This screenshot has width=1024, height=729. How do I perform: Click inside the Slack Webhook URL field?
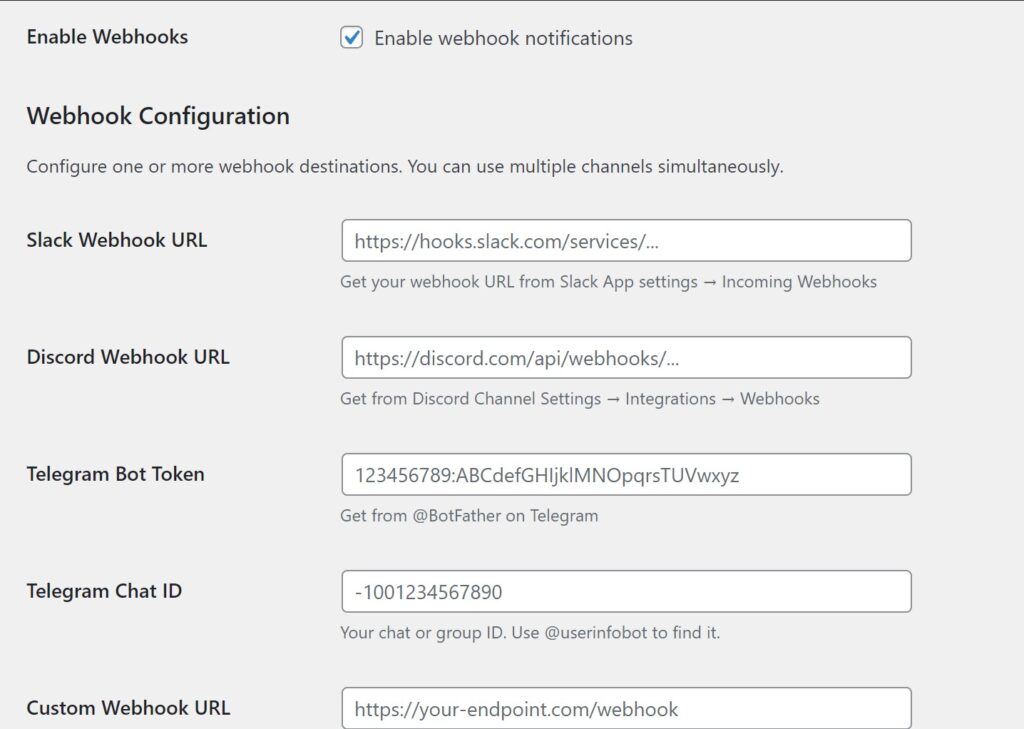click(627, 240)
